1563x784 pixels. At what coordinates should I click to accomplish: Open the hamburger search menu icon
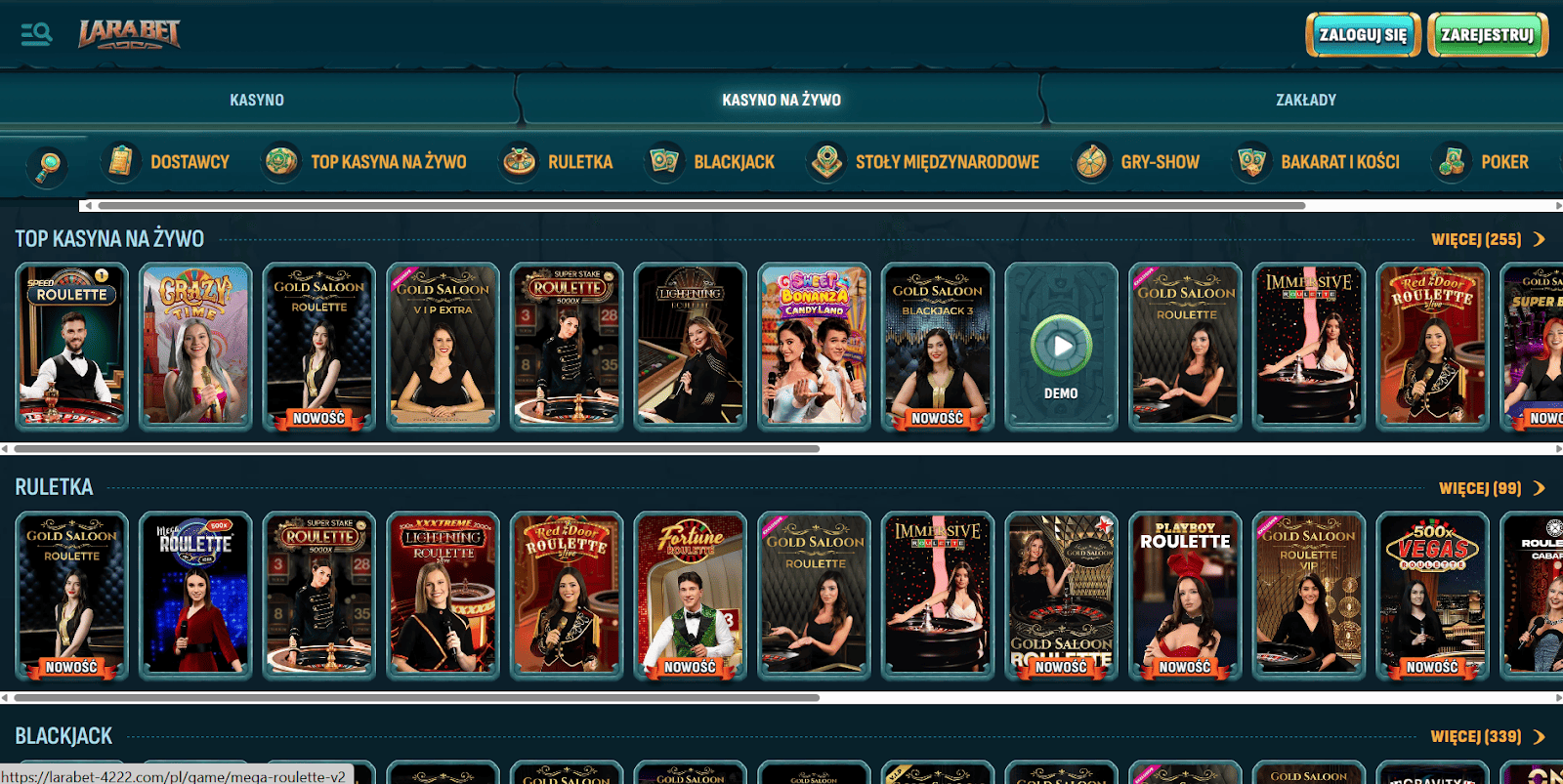(x=36, y=34)
